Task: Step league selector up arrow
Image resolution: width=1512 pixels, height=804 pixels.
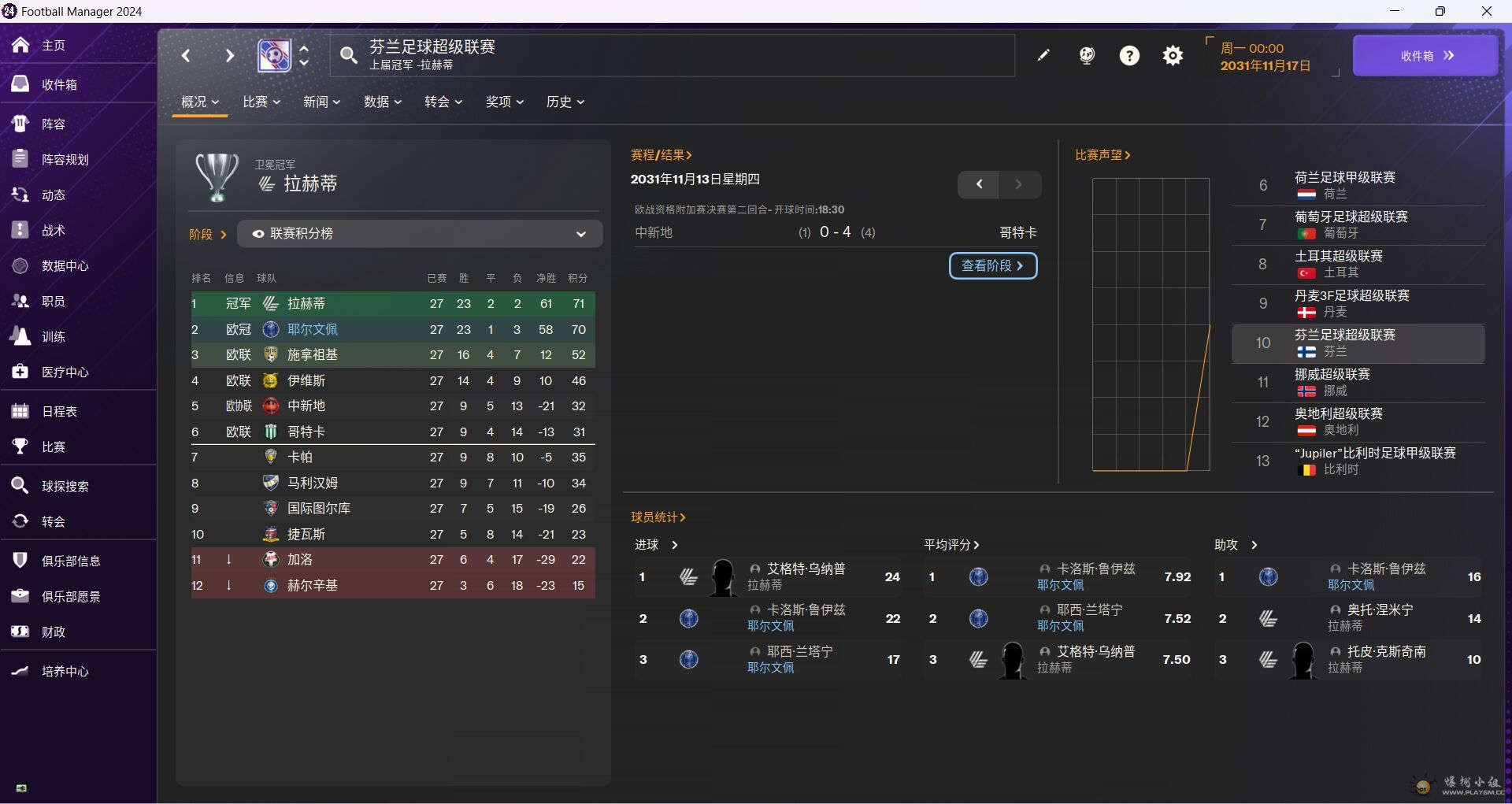Action: [304, 47]
